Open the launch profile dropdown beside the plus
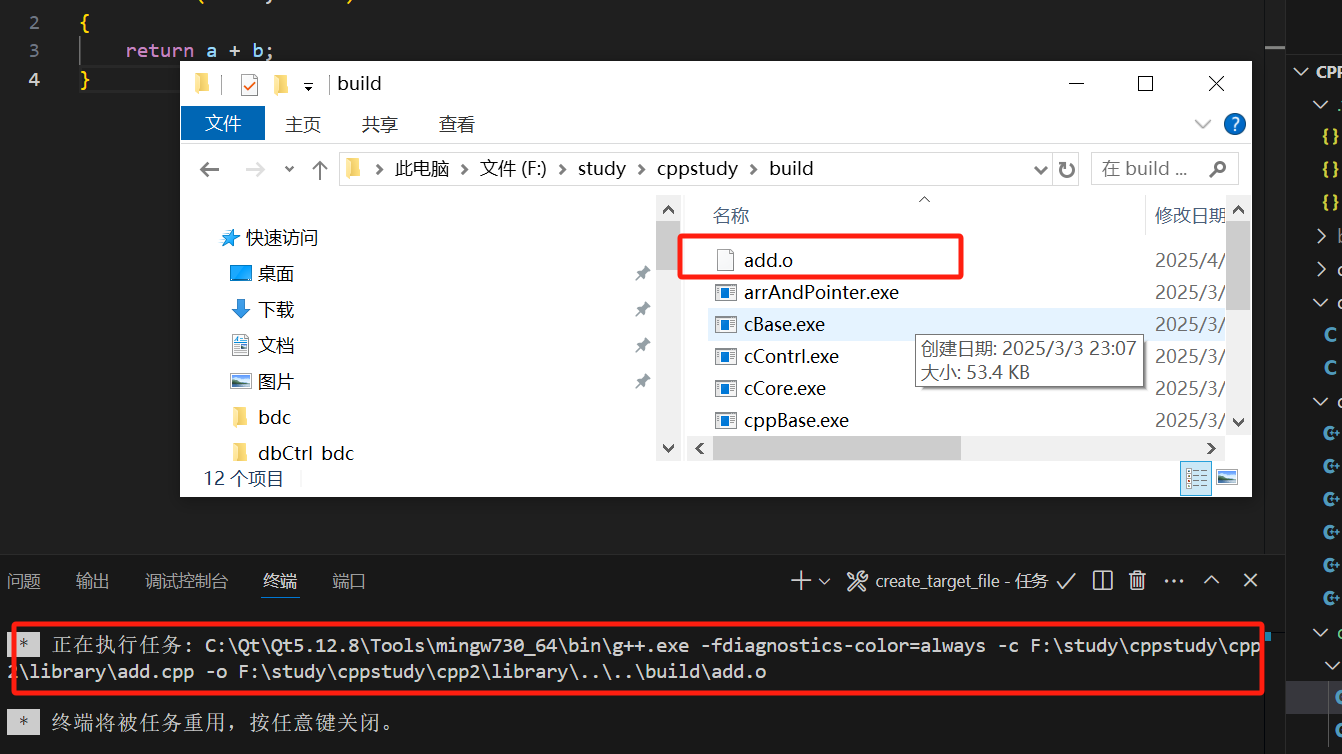The image size is (1342, 754). coord(825,581)
